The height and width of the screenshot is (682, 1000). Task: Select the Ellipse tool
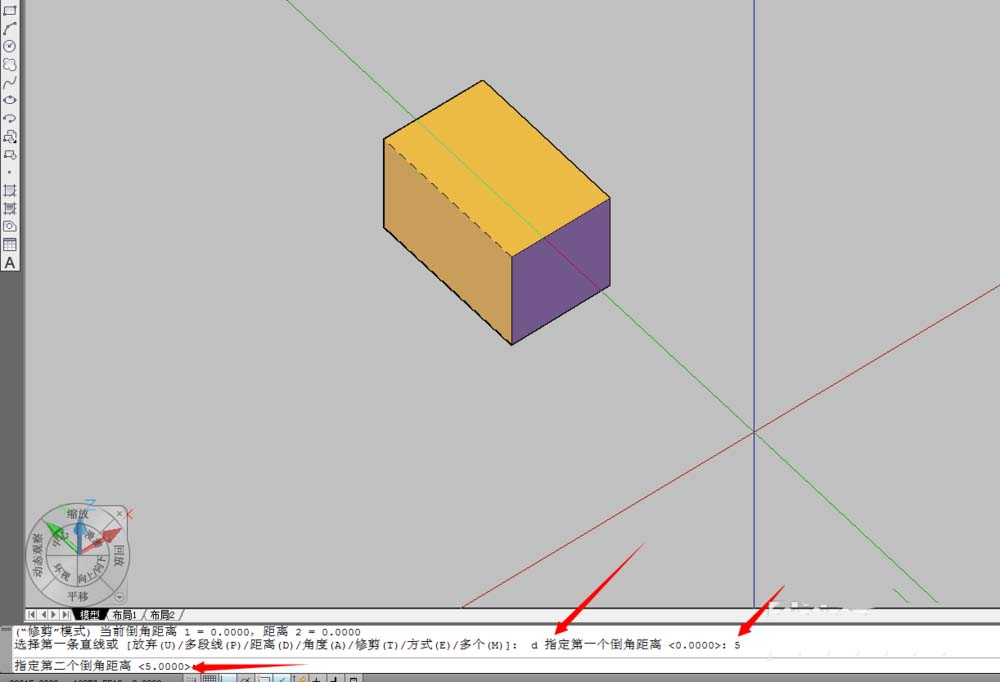(x=11, y=101)
